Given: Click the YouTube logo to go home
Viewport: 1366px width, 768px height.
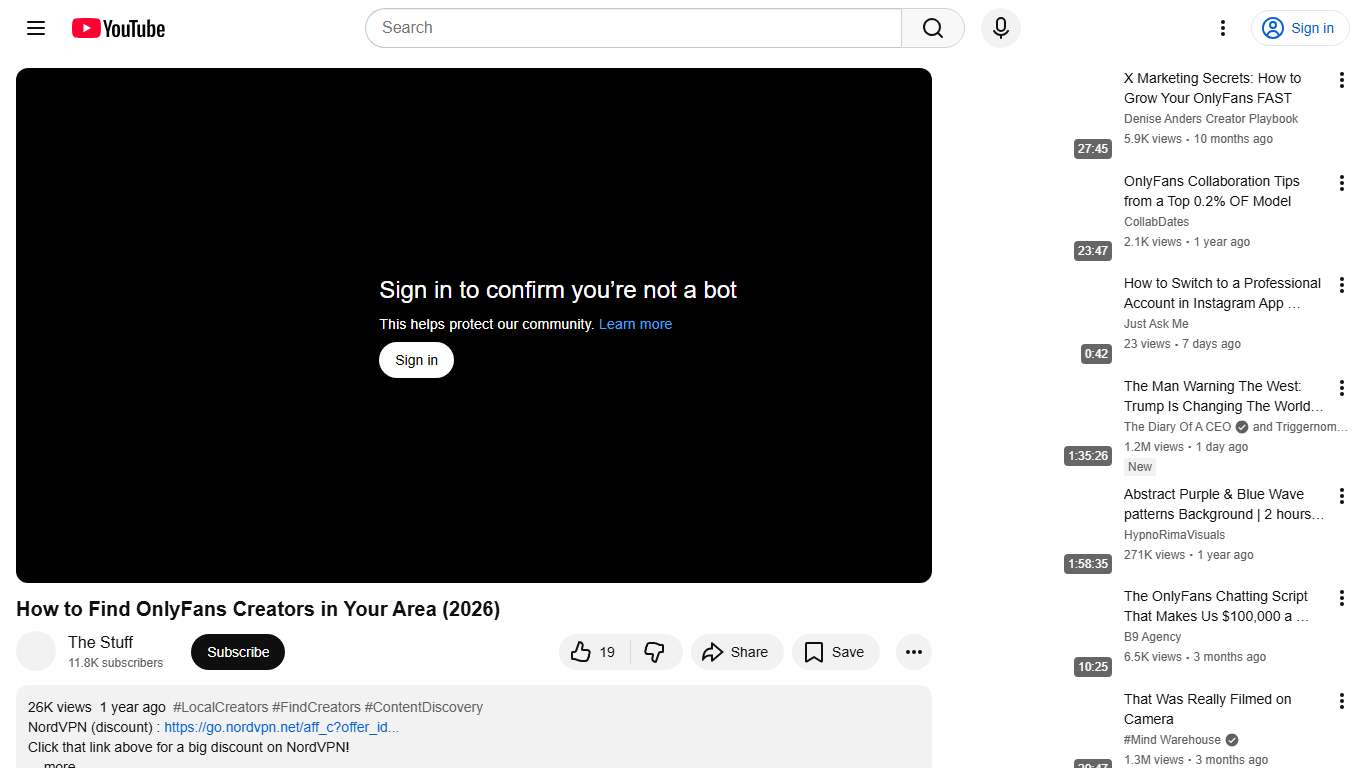Looking at the screenshot, I should pyautogui.click(x=117, y=28).
